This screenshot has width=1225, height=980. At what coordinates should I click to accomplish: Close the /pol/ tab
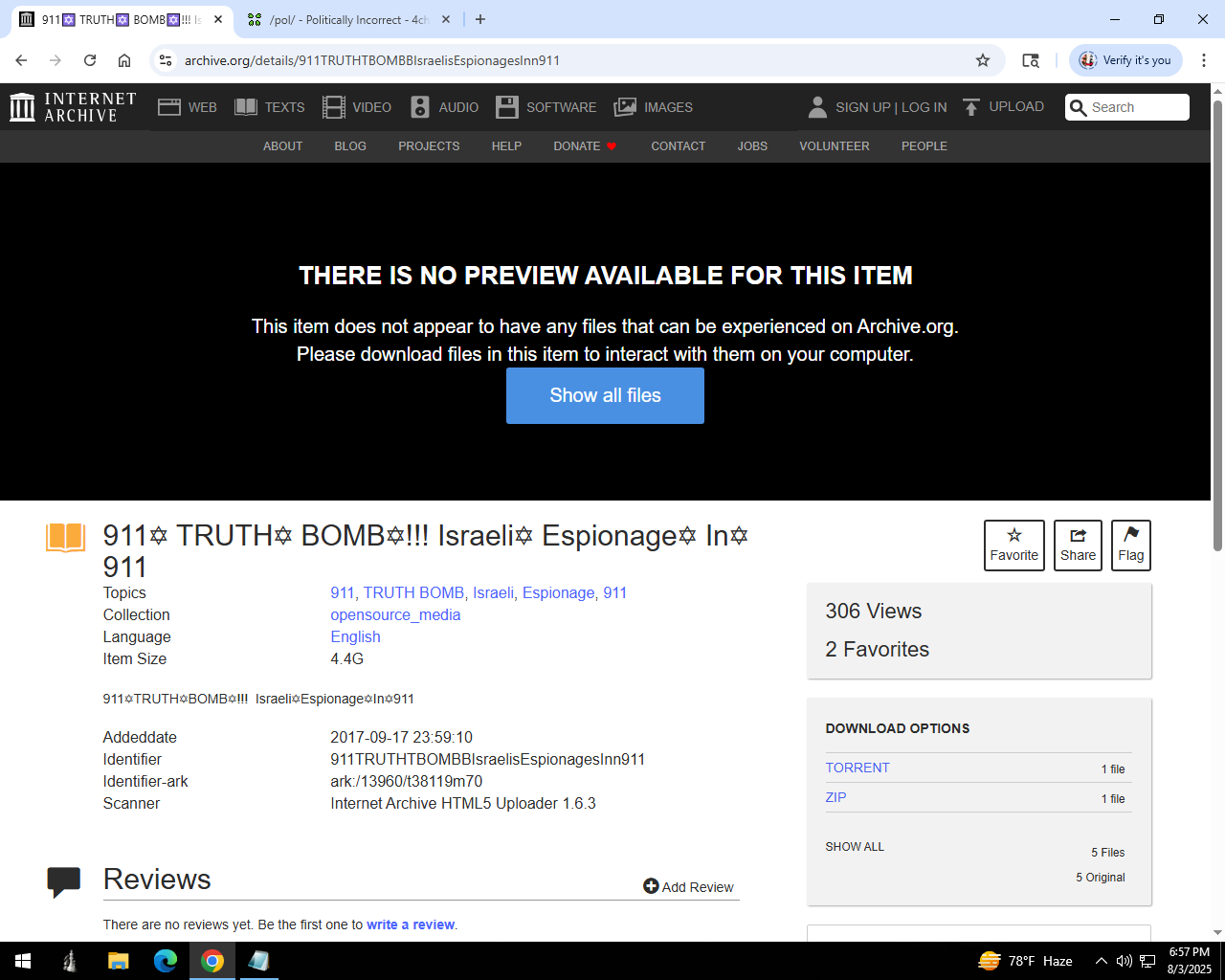[446, 19]
